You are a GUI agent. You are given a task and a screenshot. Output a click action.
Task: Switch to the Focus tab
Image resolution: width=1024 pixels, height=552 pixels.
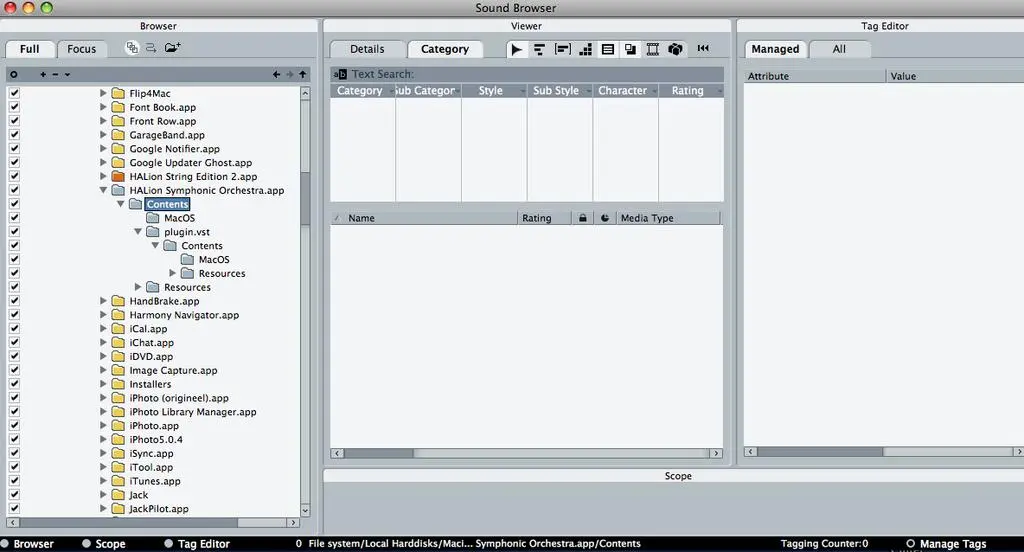pos(82,49)
